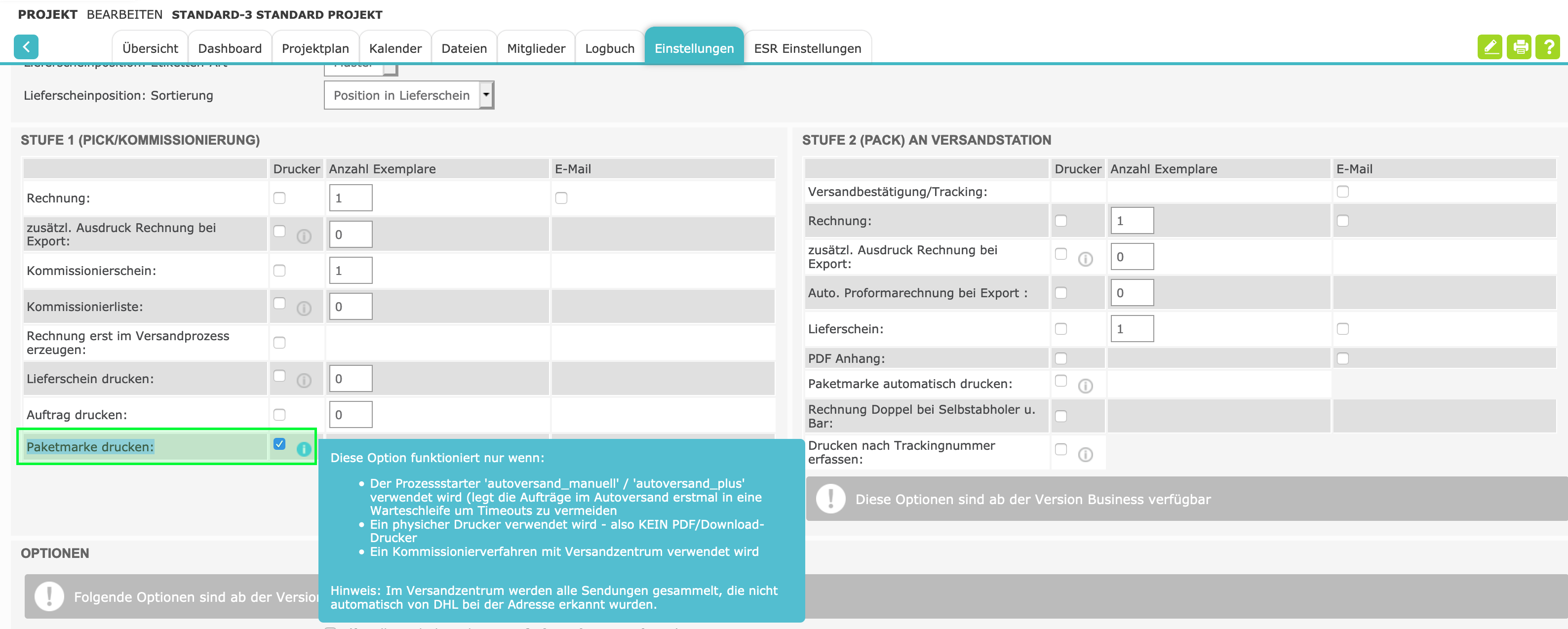Enable Kommissionierschein Drucker checkbox
Screen dimensions: 1568x629
[x=279, y=271]
